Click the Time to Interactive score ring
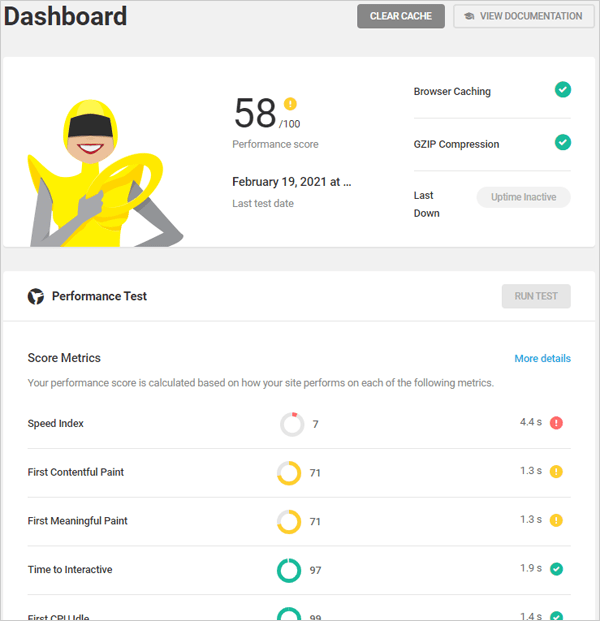This screenshot has height=621, width=600. tap(289, 570)
